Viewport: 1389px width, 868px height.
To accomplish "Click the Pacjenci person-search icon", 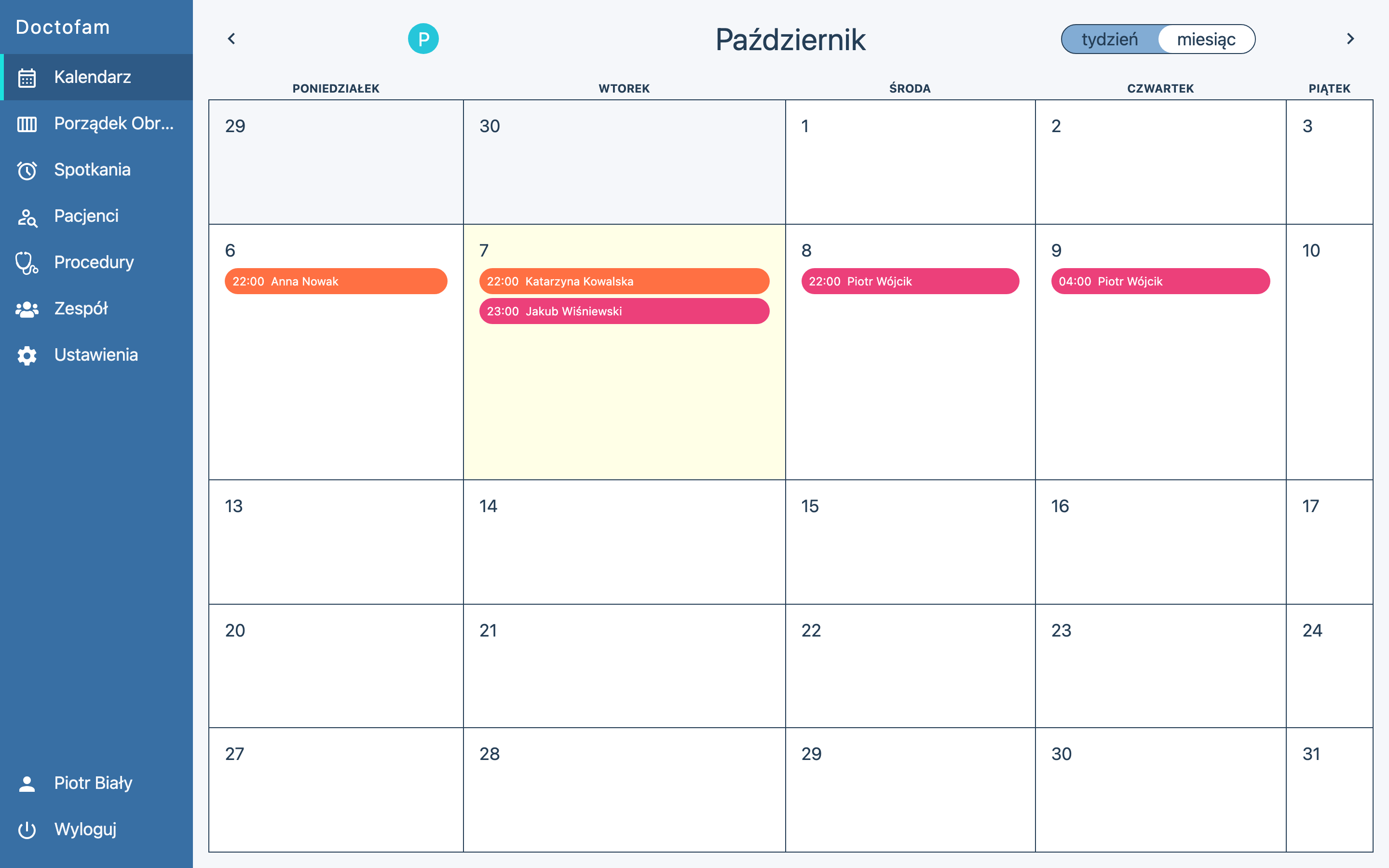I will [27, 217].
